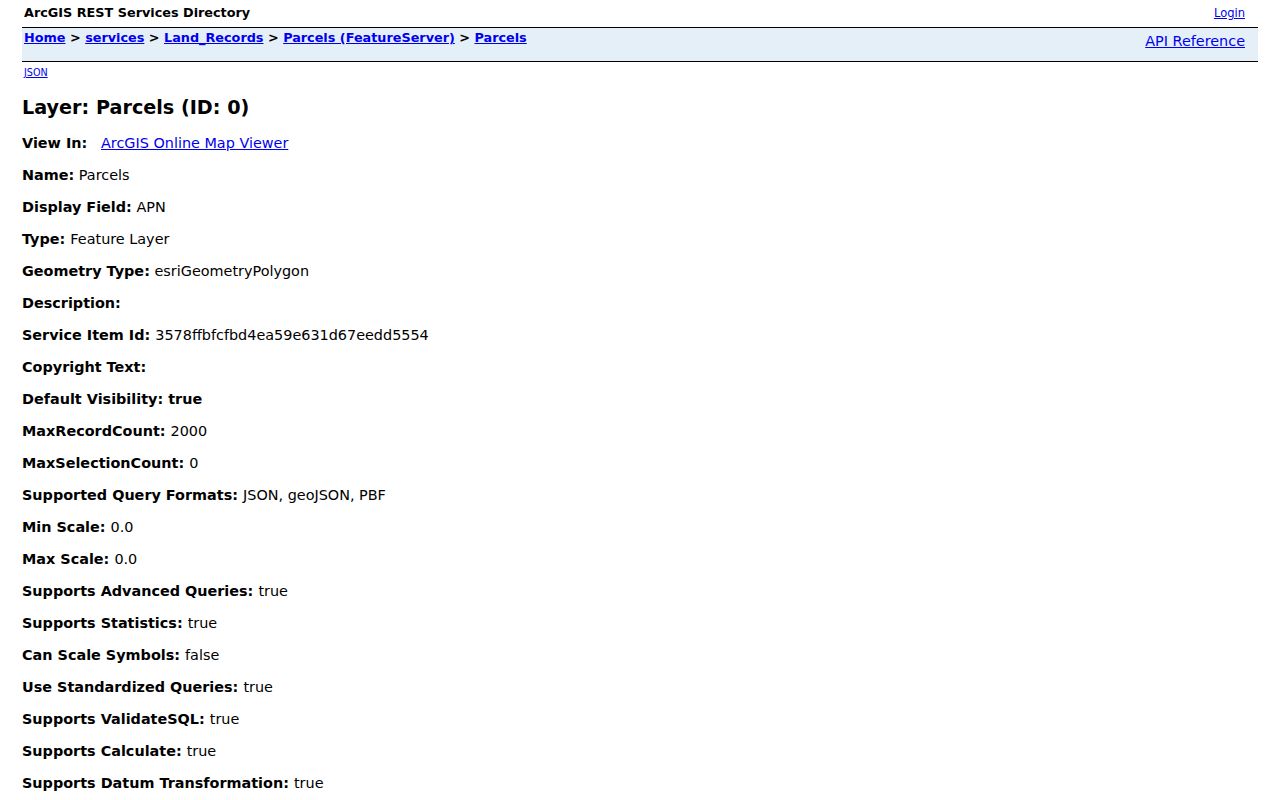The width and height of the screenshot is (1280, 800).
Task: Click the Use Standardized Queries label
Action: [x=130, y=687]
